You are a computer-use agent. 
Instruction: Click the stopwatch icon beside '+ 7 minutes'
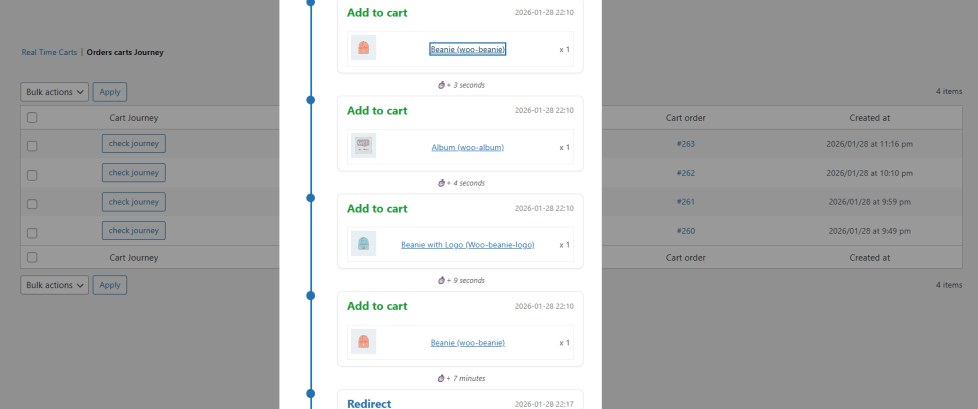point(442,378)
